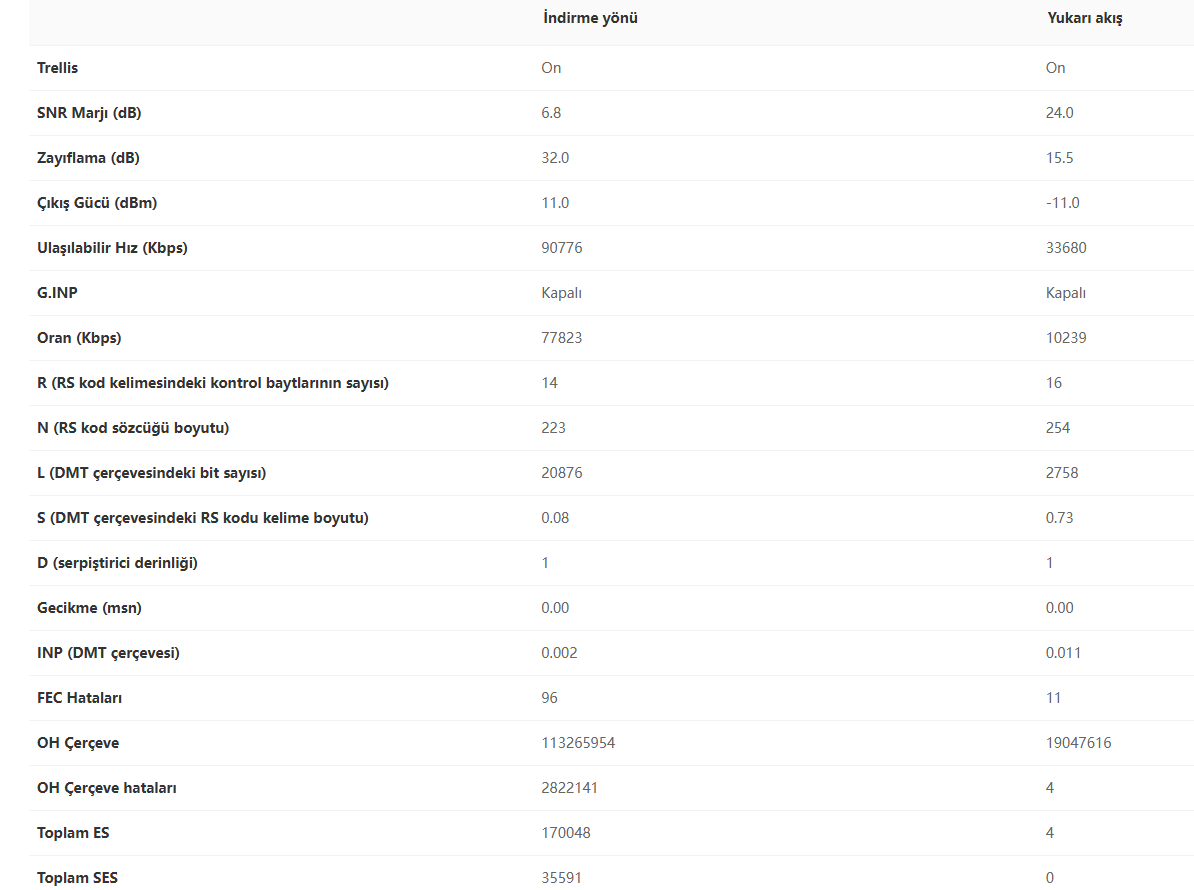Viewport: 1194px width, 890px height.
Task: Select the Trellis row label
Action: click(x=57, y=68)
